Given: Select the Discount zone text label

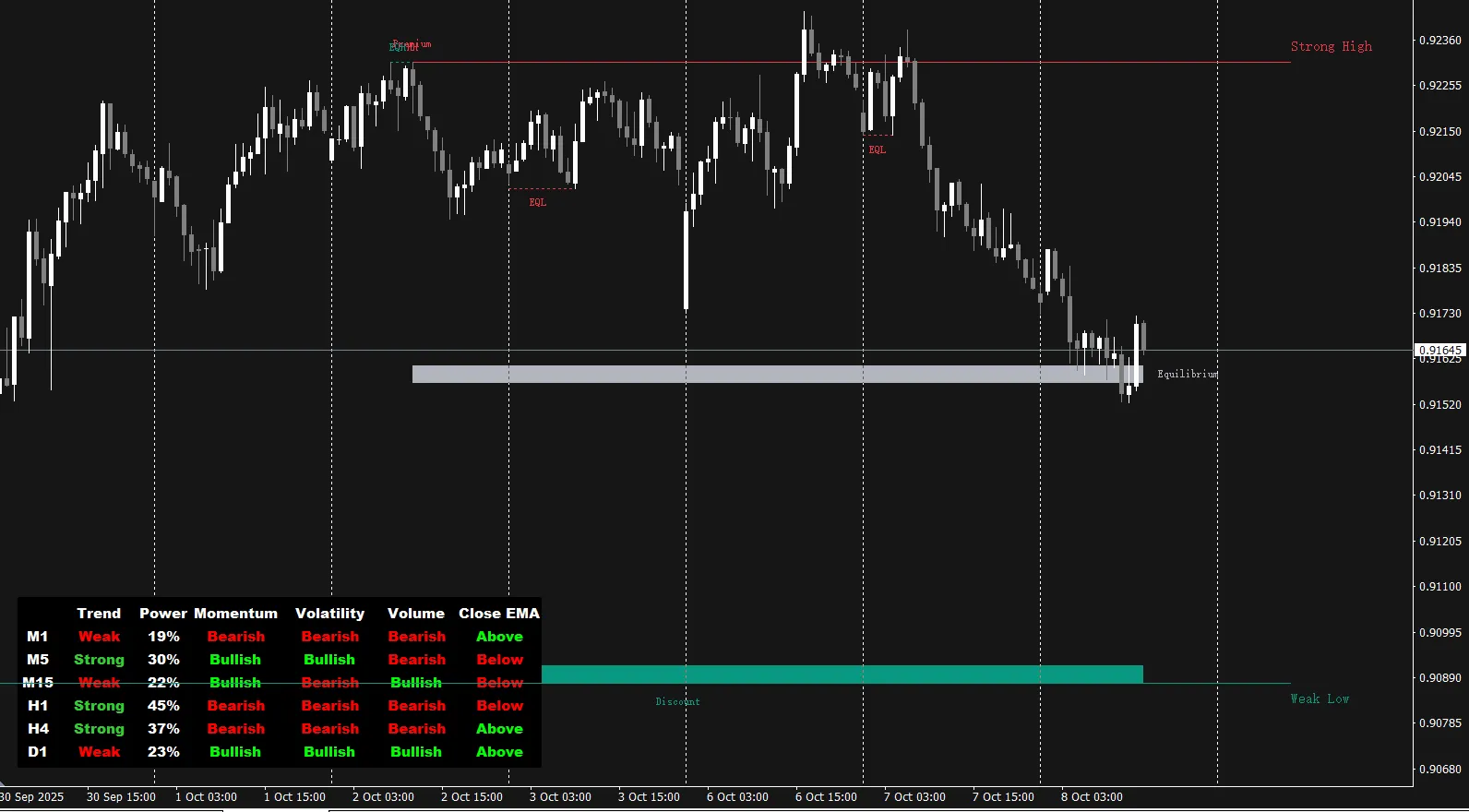Looking at the screenshot, I should [677, 701].
